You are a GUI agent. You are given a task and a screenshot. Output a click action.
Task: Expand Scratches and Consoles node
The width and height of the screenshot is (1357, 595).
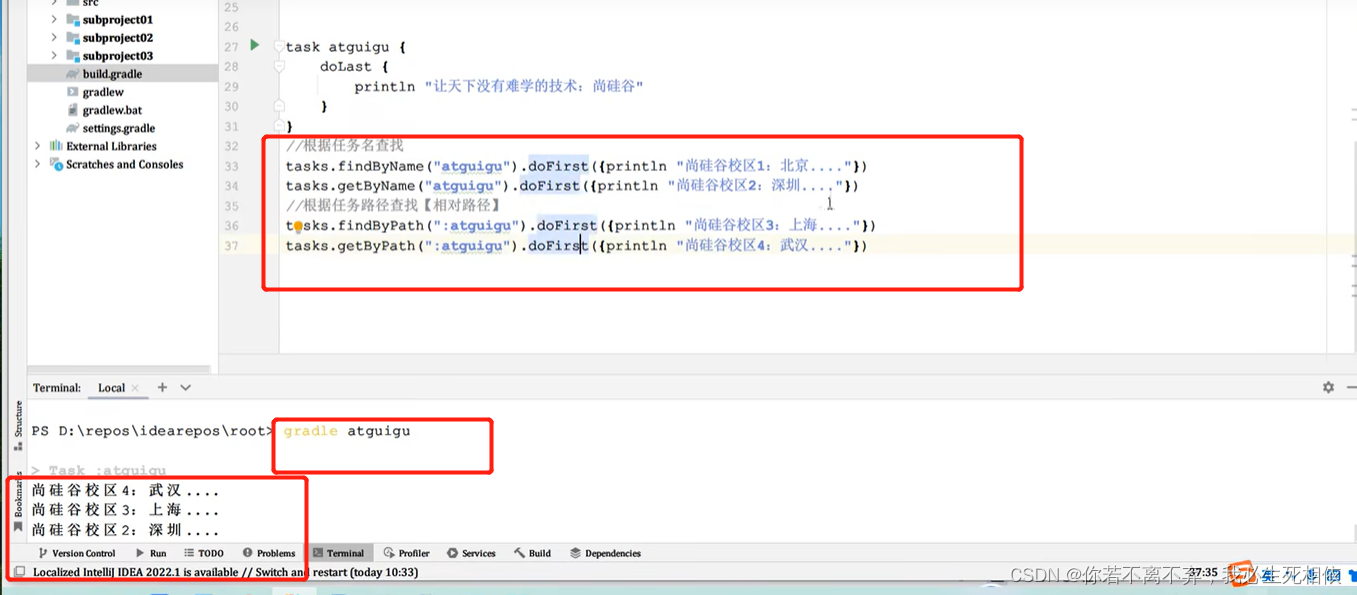(38, 164)
